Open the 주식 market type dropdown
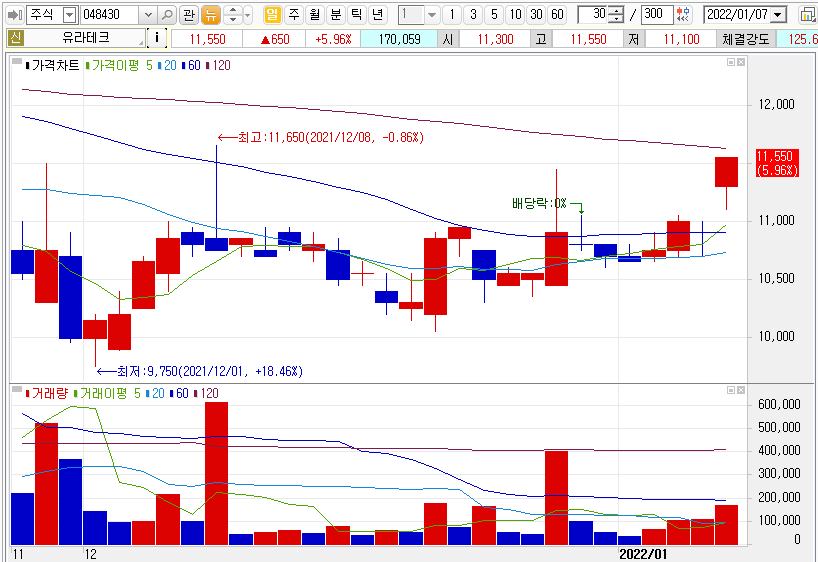The width and height of the screenshot is (818, 562). tap(69, 15)
